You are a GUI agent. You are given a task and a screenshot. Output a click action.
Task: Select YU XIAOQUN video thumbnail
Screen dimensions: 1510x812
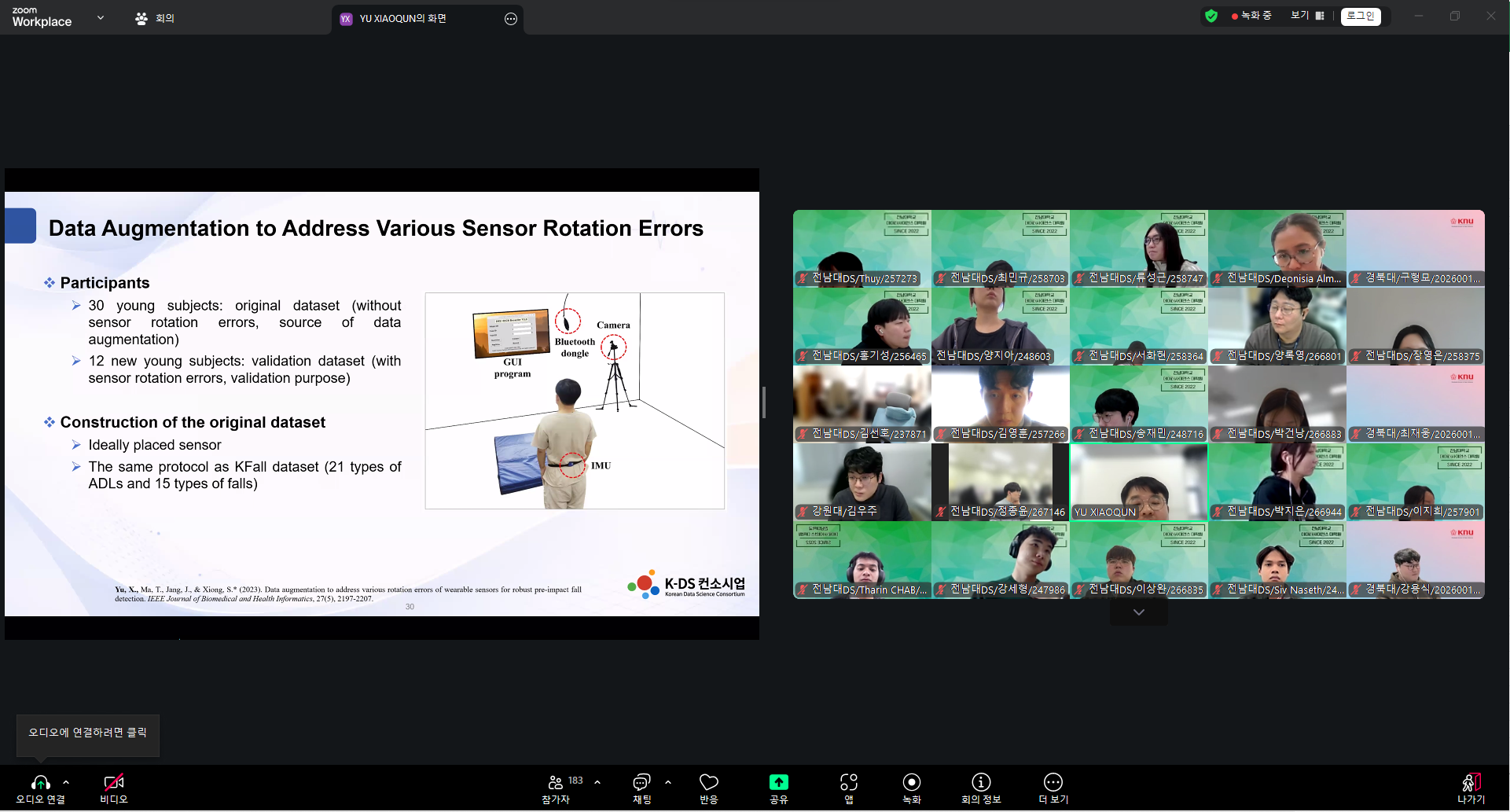click(x=1138, y=482)
